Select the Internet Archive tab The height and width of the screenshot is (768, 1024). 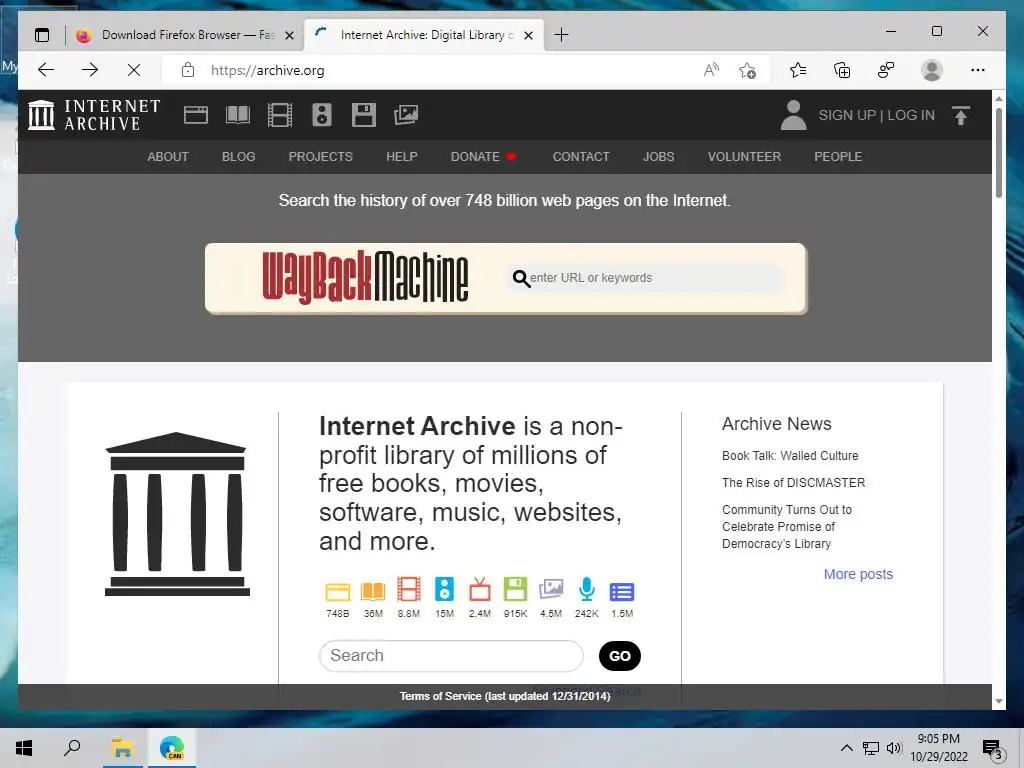coord(422,35)
